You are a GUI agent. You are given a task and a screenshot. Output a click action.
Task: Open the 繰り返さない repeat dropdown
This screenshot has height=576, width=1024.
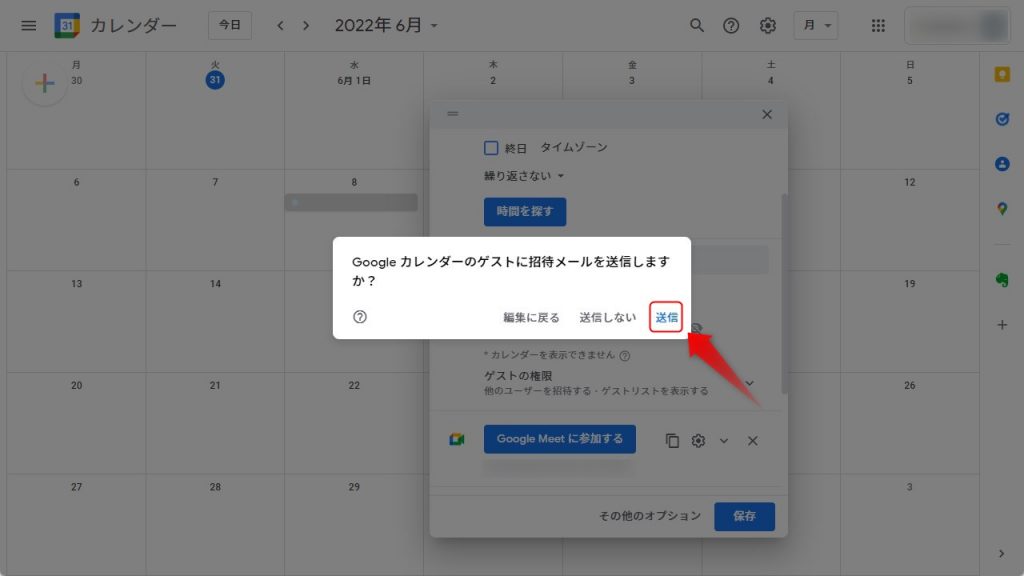pos(524,176)
